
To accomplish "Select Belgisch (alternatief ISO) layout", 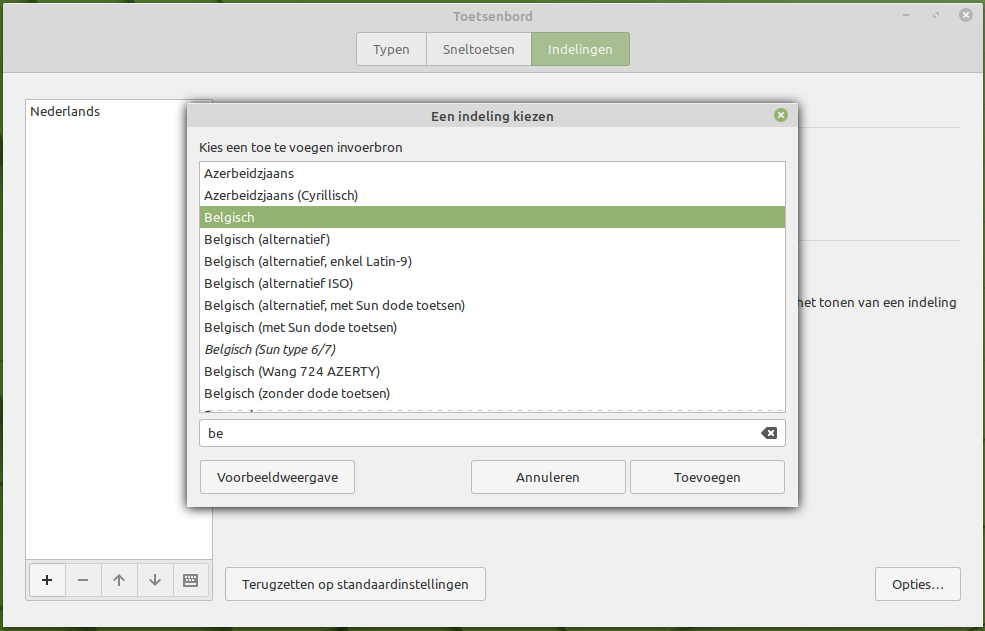I will click(278, 283).
